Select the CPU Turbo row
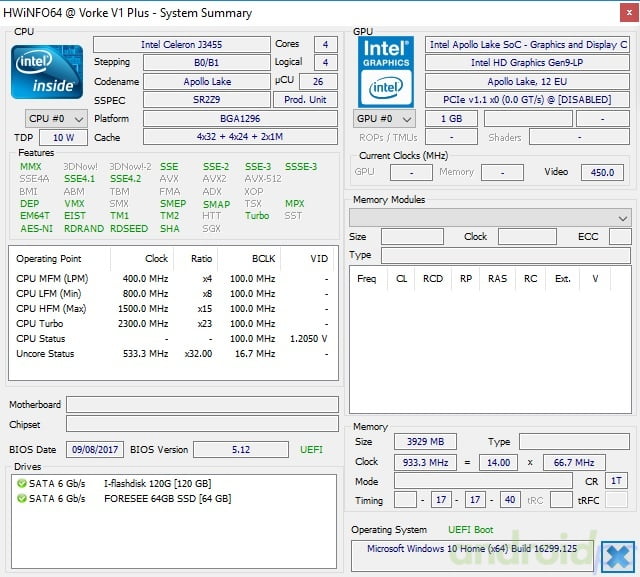 (x=173, y=324)
